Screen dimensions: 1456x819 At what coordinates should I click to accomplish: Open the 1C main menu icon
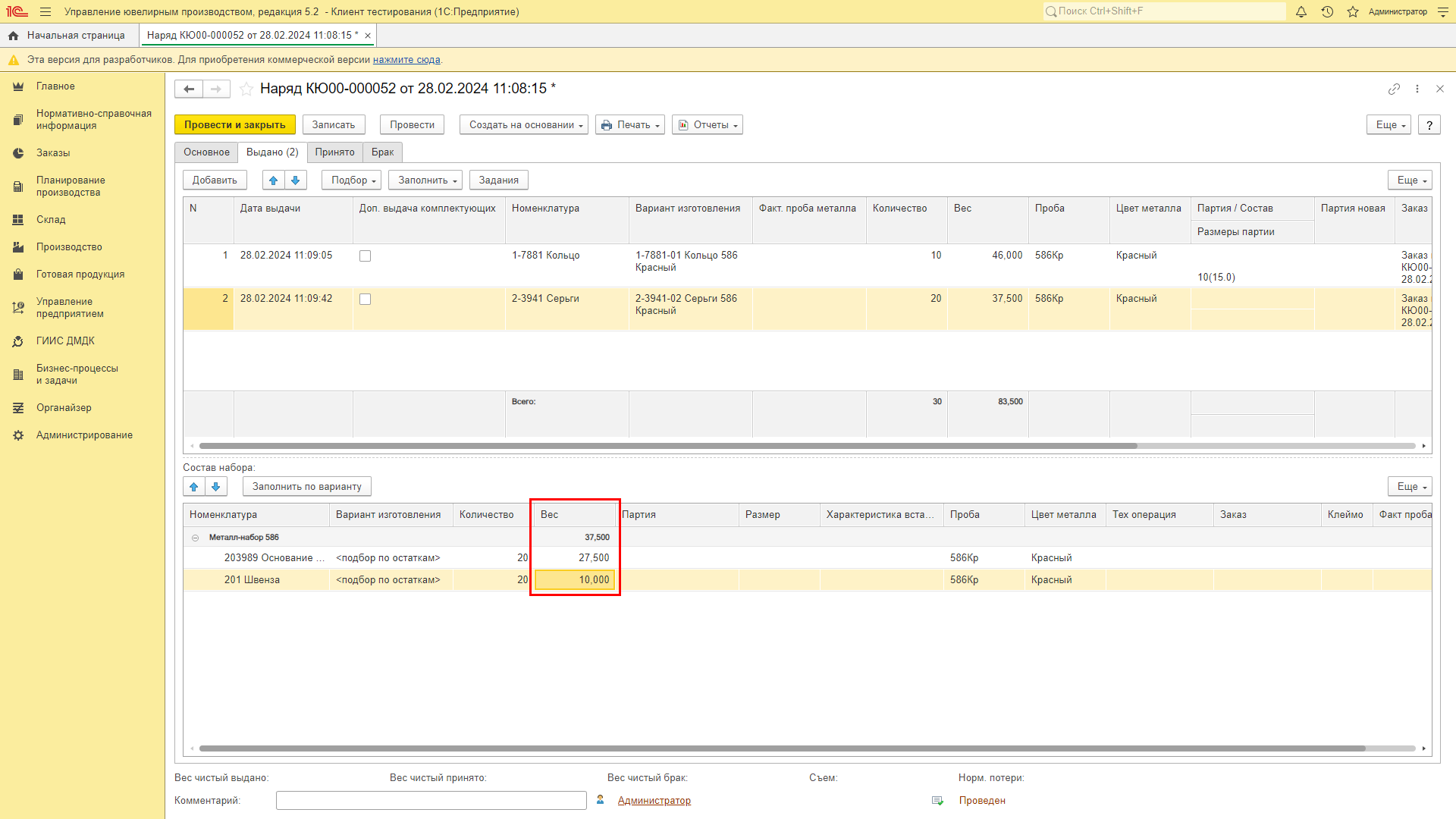click(17, 11)
